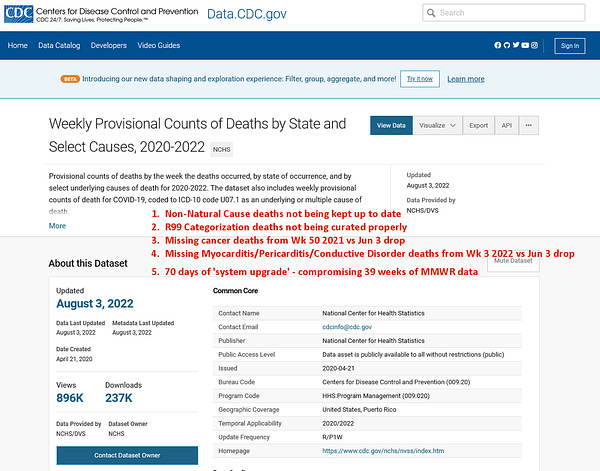Click the Data.CDC.gov site title
This screenshot has height=471, width=600.
pyautogui.click(x=247, y=14)
